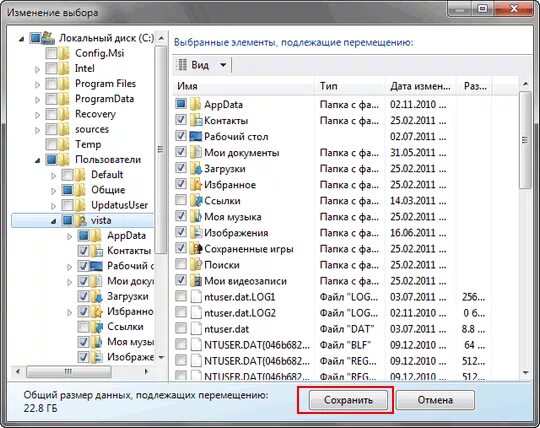Click the file list vertical scrollbar thumb

click(526, 140)
